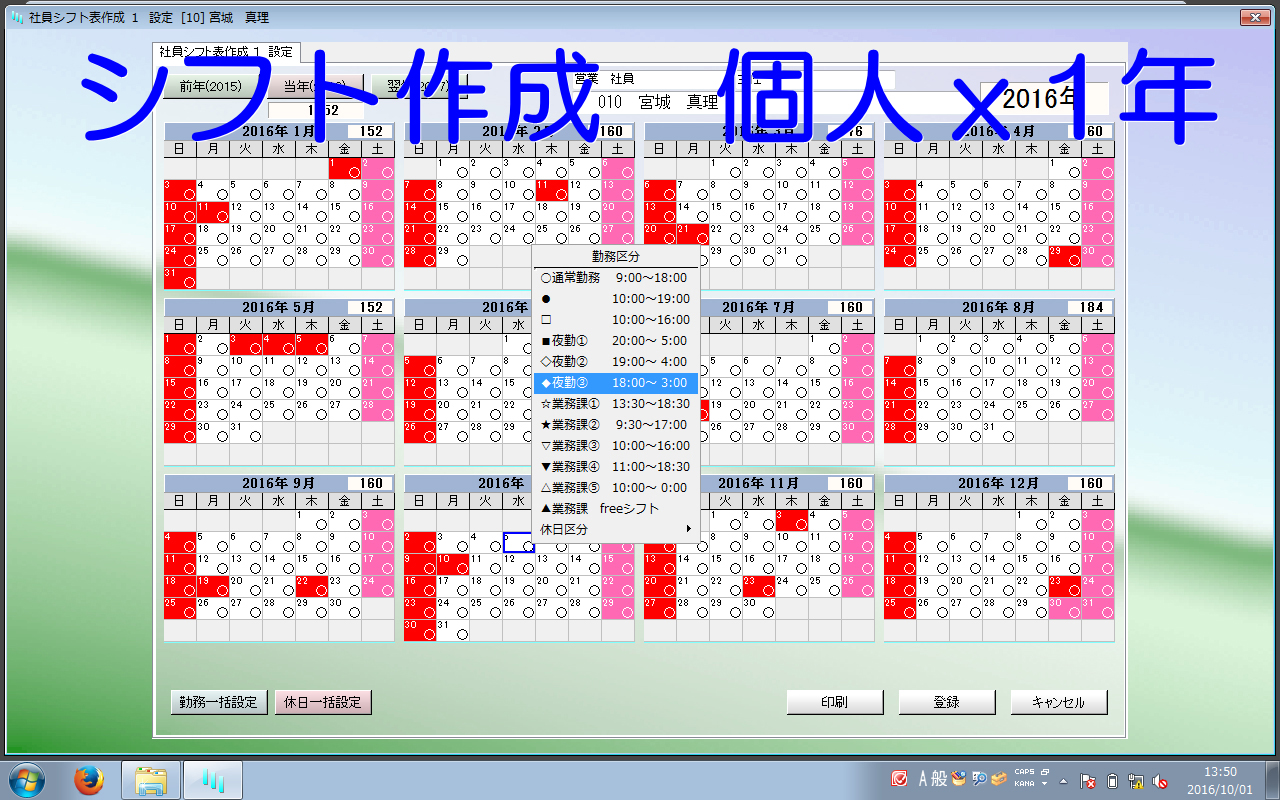The width and height of the screenshot is (1280, 800).
Task: Open the IME toolbox icon in the language bar
Action: point(997,779)
